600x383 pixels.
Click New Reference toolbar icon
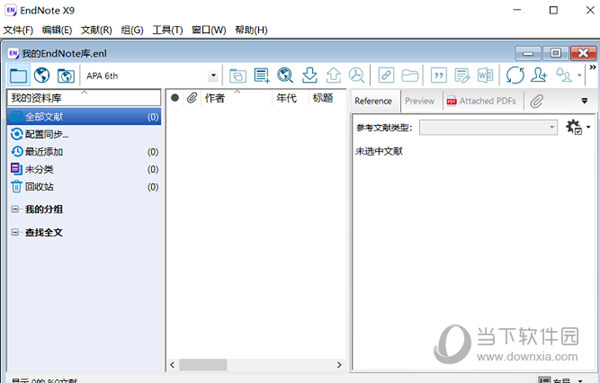[262, 75]
